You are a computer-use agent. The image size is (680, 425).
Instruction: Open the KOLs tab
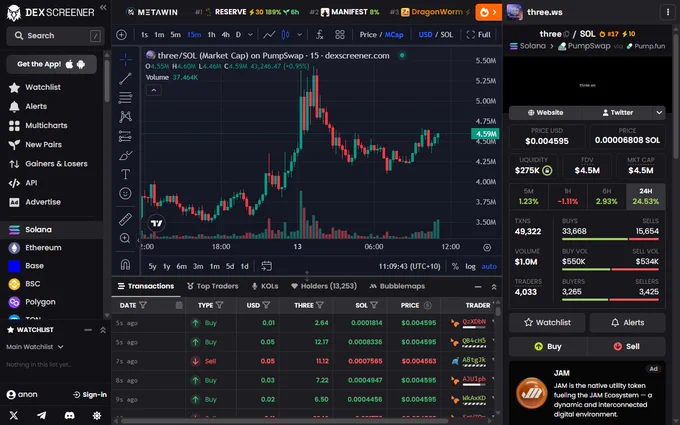pyautogui.click(x=265, y=286)
